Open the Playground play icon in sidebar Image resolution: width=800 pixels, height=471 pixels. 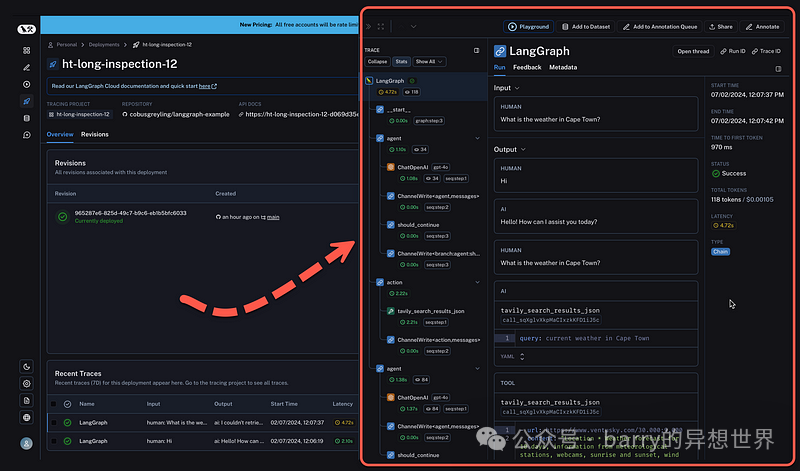tap(27, 84)
